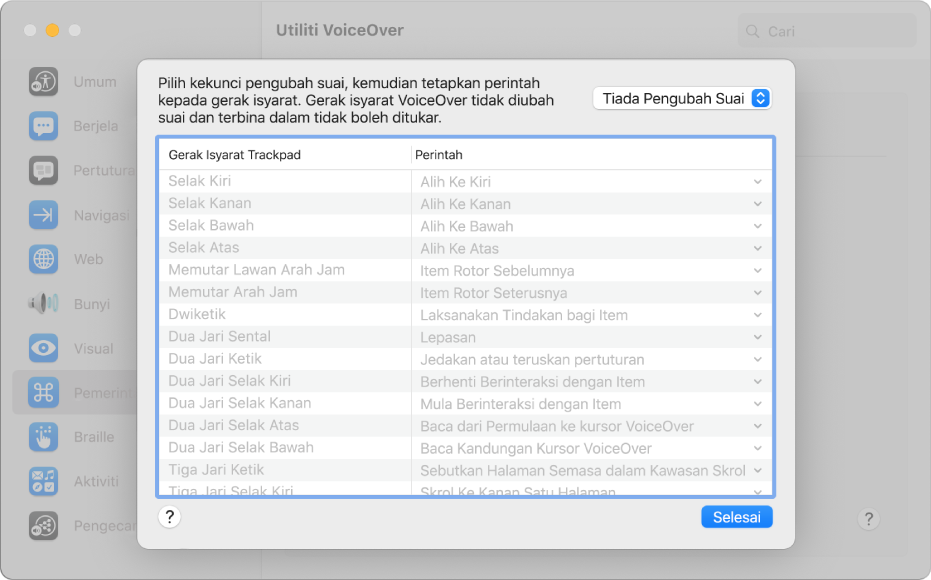
Task: Open the Aktiviti category icon
Action: click(43, 481)
